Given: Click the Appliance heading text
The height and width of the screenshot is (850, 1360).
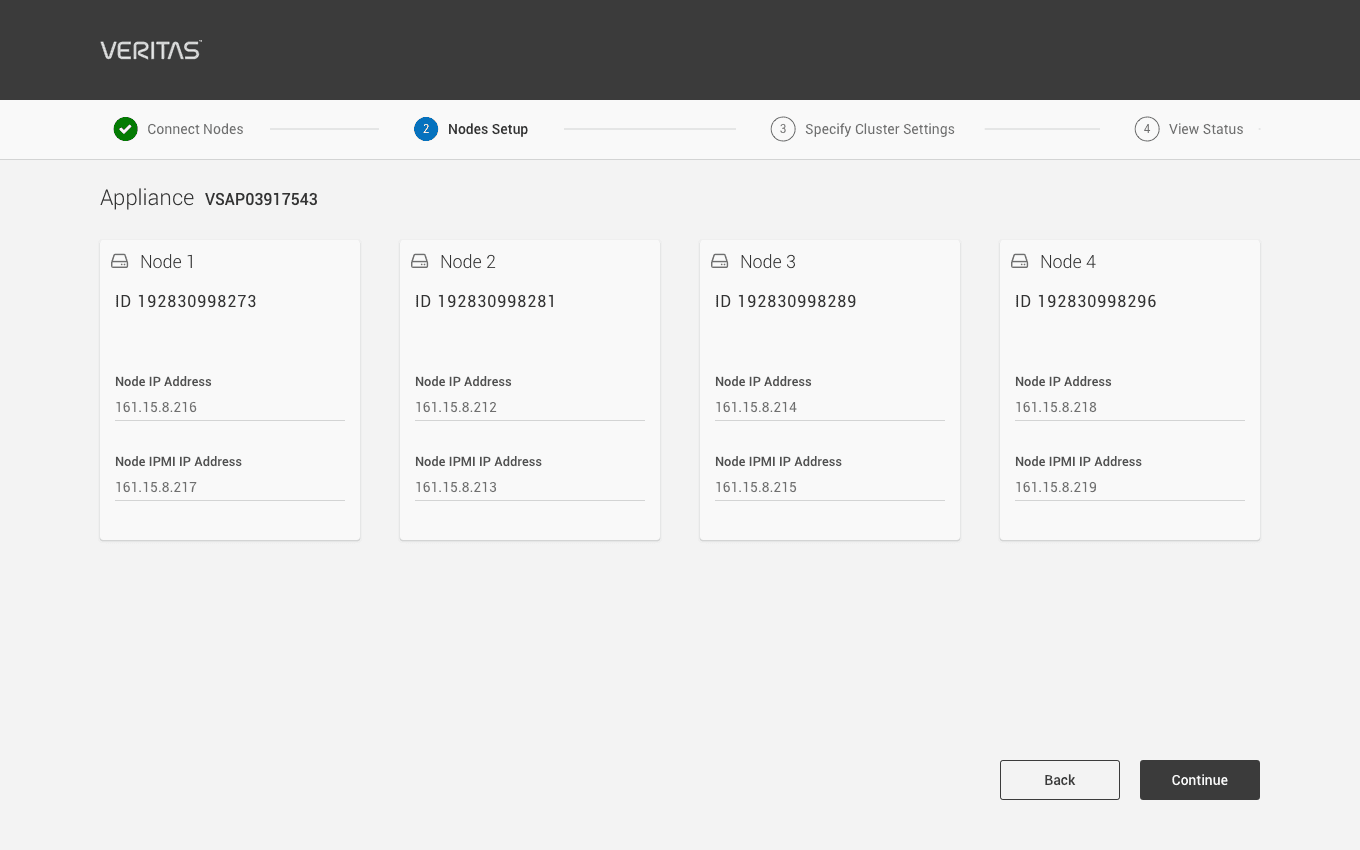Looking at the screenshot, I should tap(147, 198).
